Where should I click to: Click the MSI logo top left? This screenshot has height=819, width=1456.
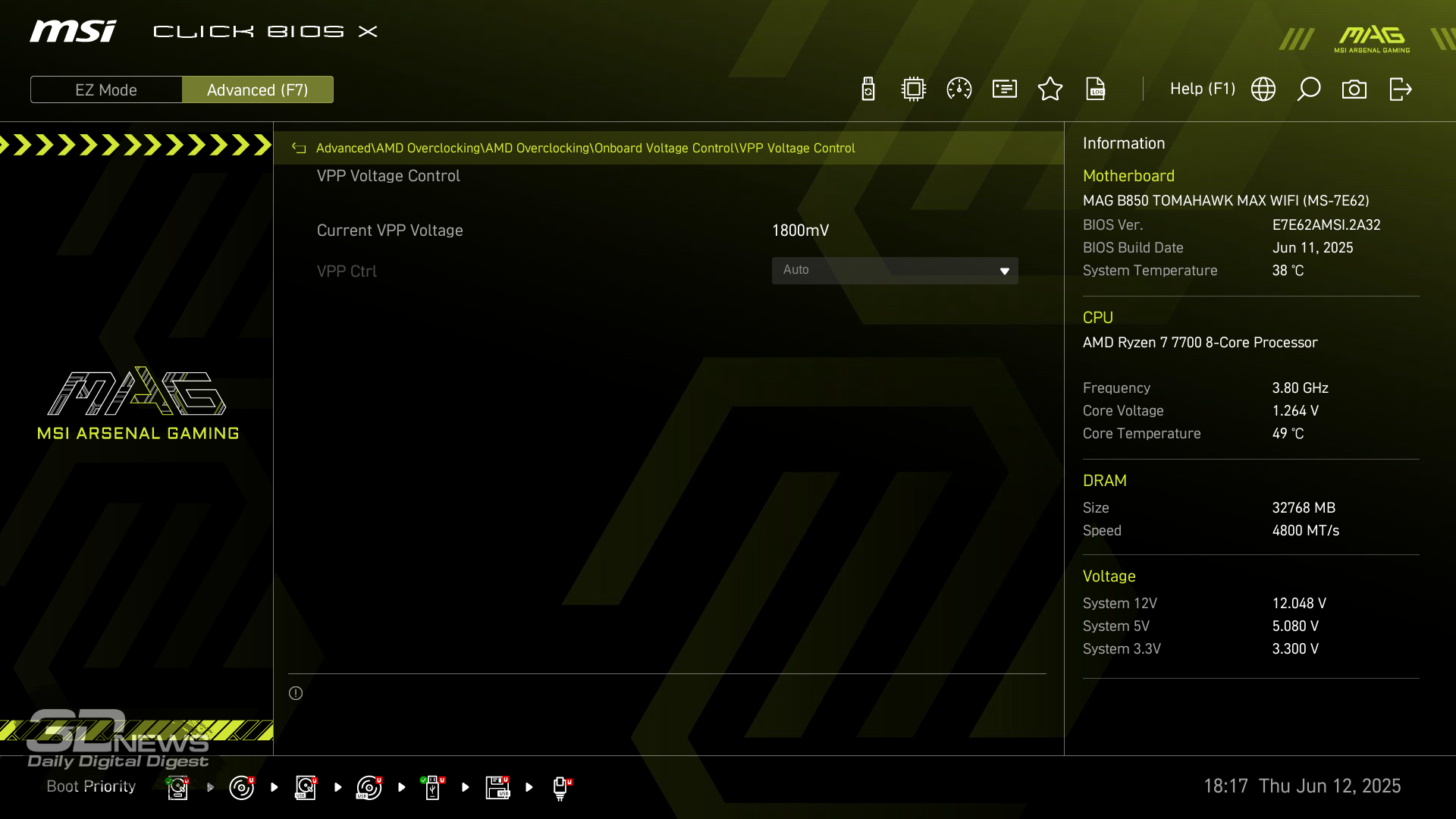click(x=73, y=31)
